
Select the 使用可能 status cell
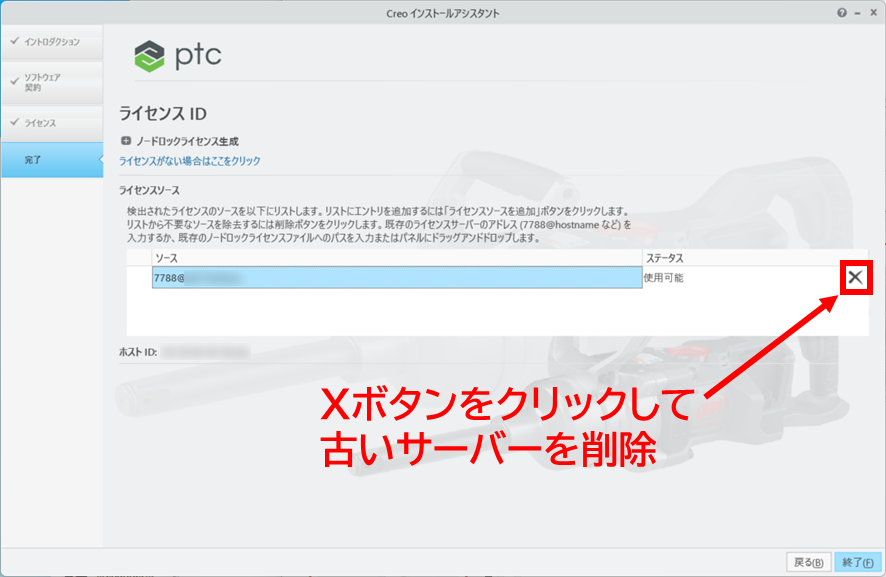(664, 278)
